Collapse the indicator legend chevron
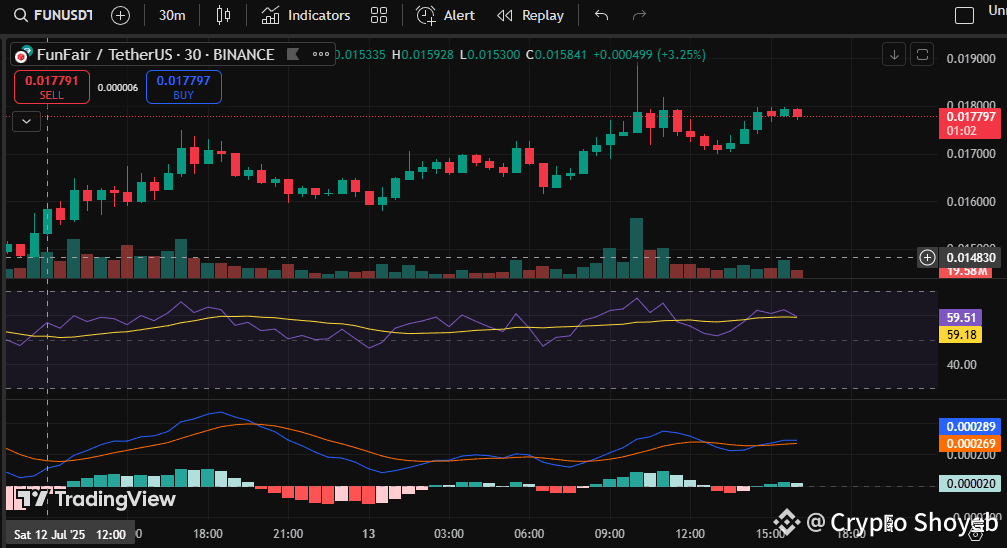This screenshot has width=1007, height=548. coord(26,121)
